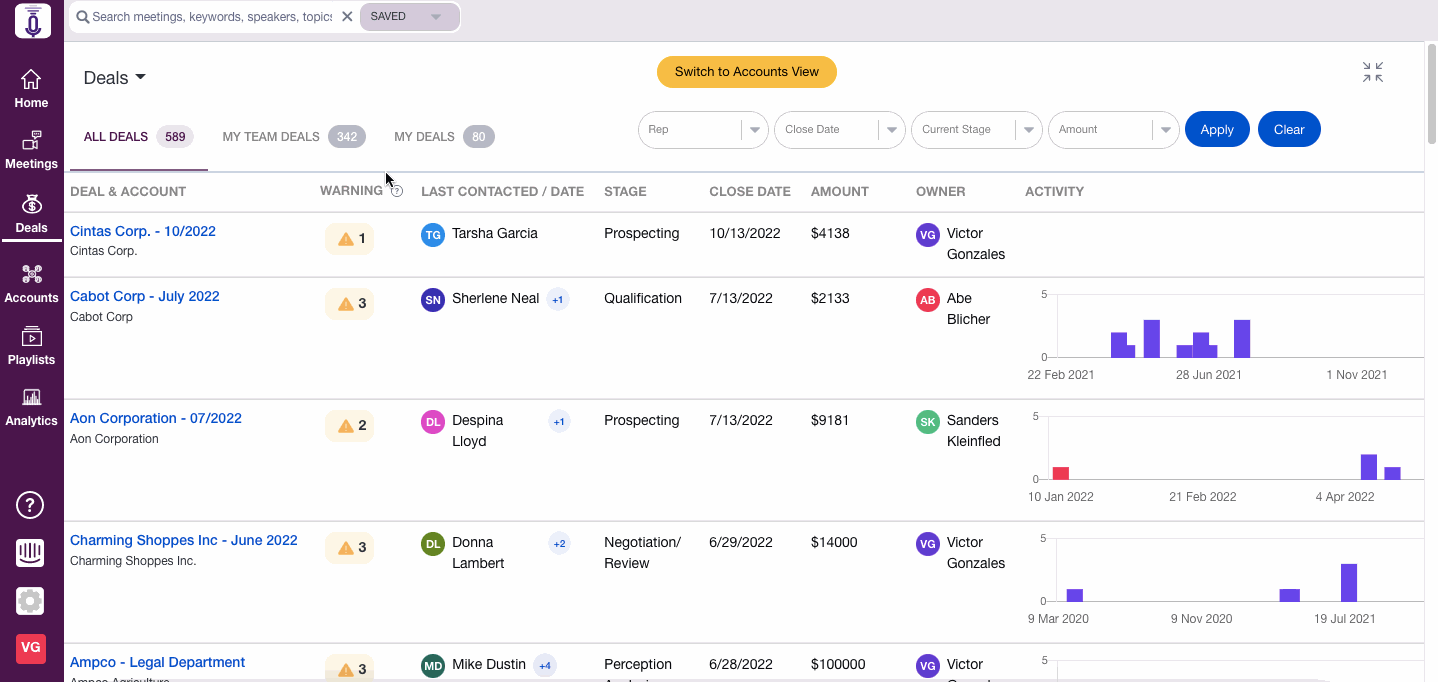The height and width of the screenshot is (682, 1438).
Task: Click the search meetings input field
Action: coord(212,17)
